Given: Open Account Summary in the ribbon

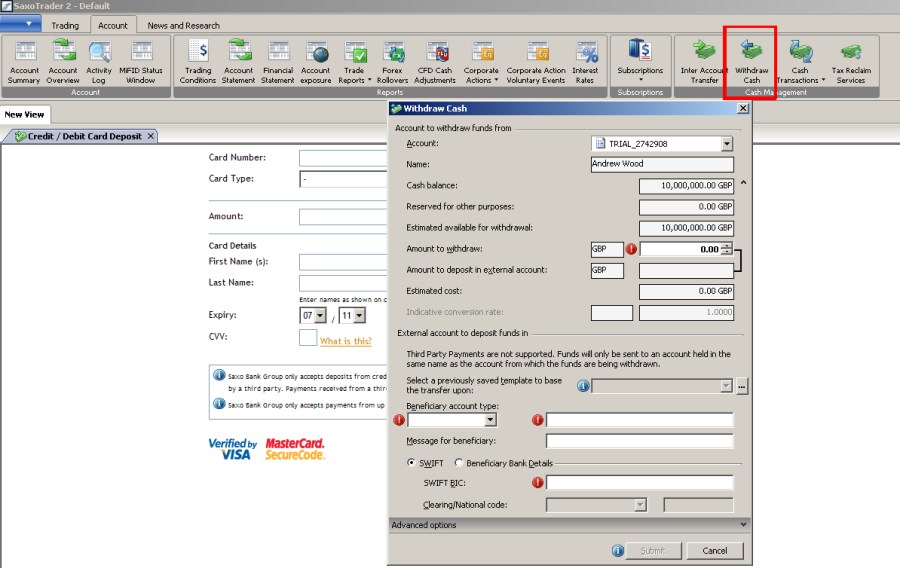Looking at the screenshot, I should (24, 63).
